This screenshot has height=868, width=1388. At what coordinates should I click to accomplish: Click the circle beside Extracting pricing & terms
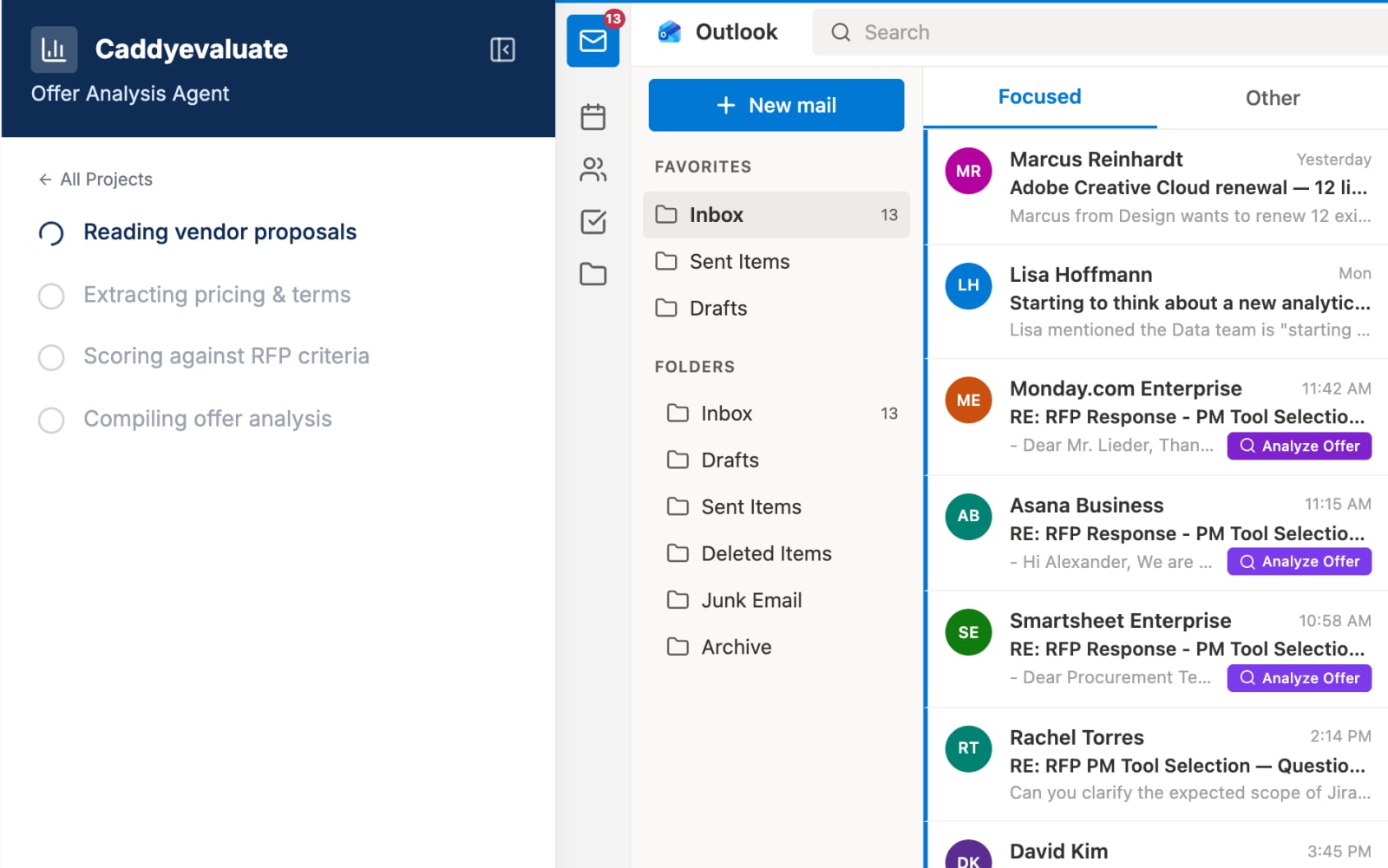pyautogui.click(x=51, y=296)
